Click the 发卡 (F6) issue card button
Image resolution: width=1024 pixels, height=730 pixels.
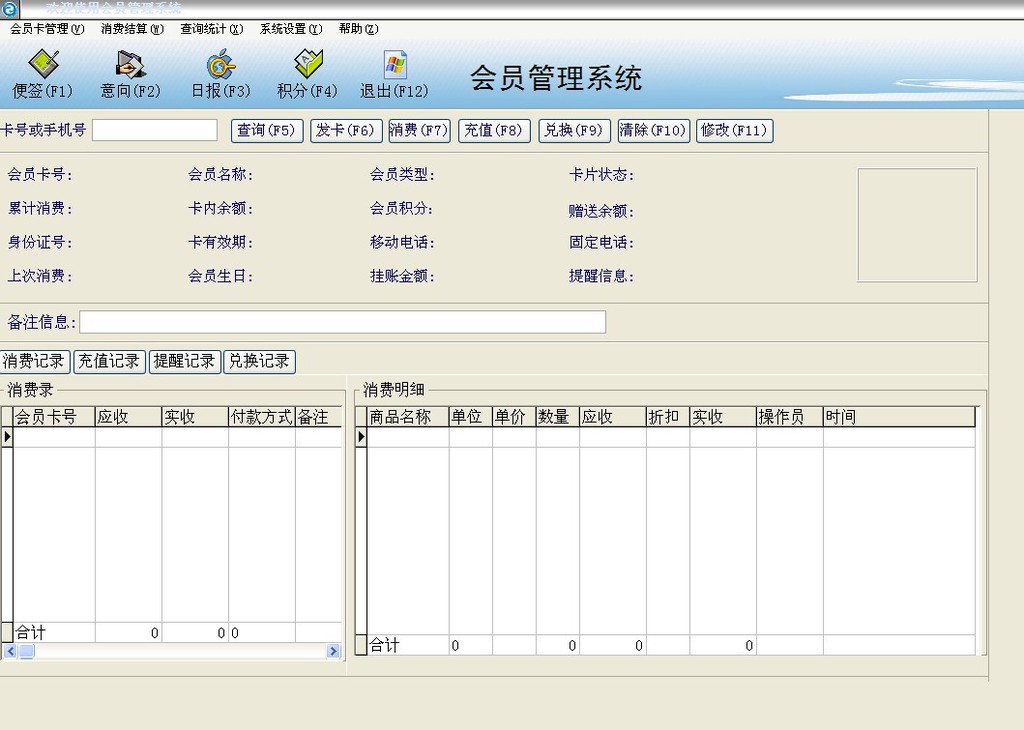click(346, 130)
